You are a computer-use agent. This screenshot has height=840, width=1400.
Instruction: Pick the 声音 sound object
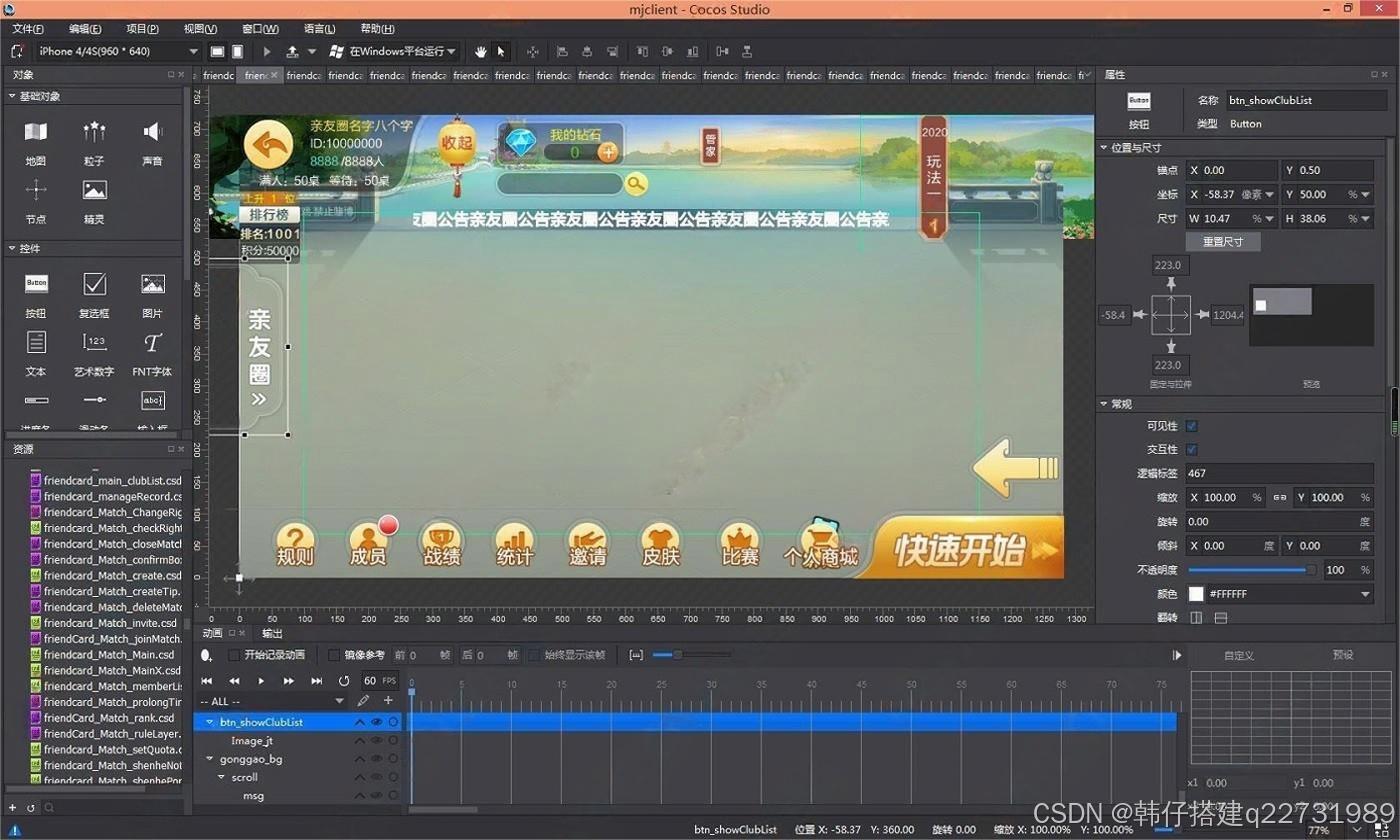tap(152, 142)
